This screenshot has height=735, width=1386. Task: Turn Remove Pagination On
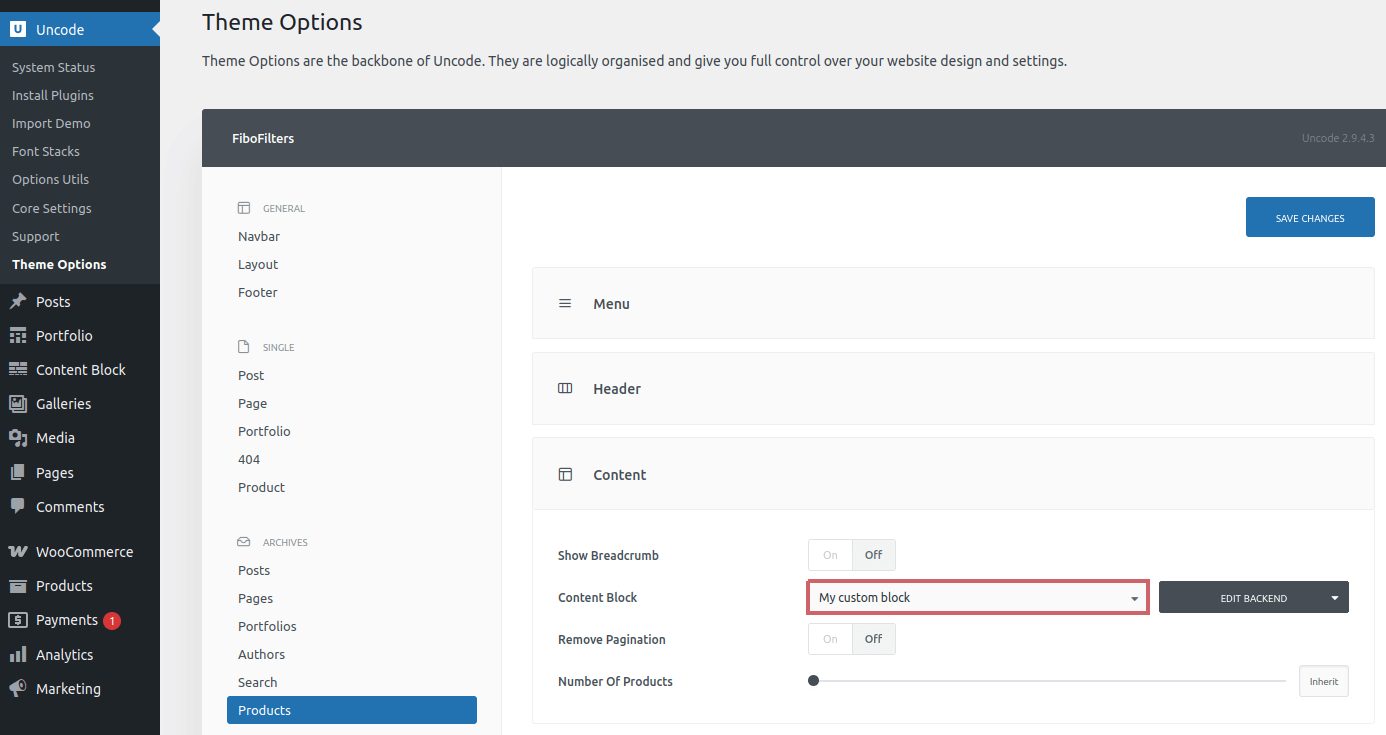pos(830,639)
